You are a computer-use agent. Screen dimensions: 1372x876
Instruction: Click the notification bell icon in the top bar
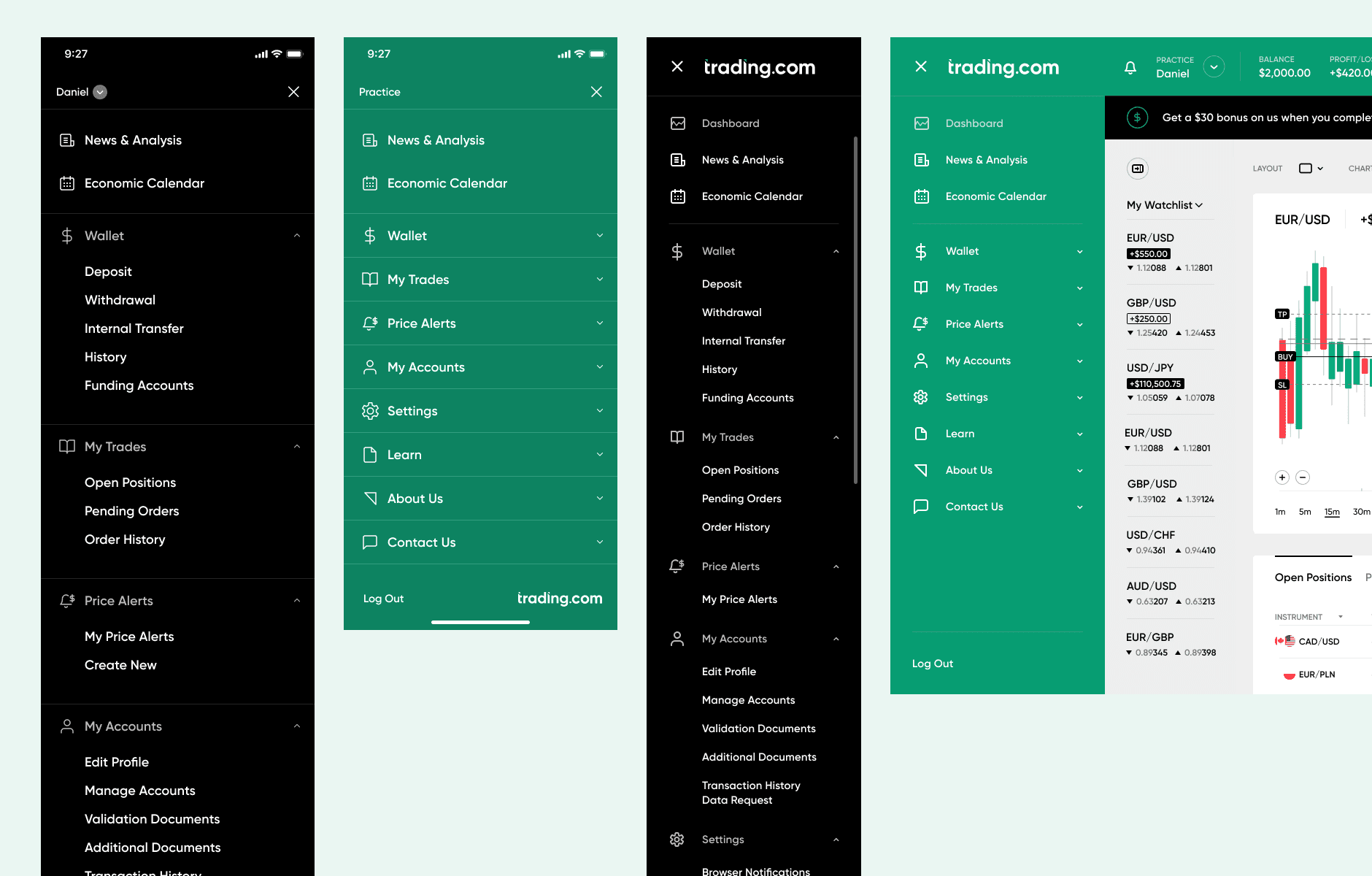(x=1130, y=67)
